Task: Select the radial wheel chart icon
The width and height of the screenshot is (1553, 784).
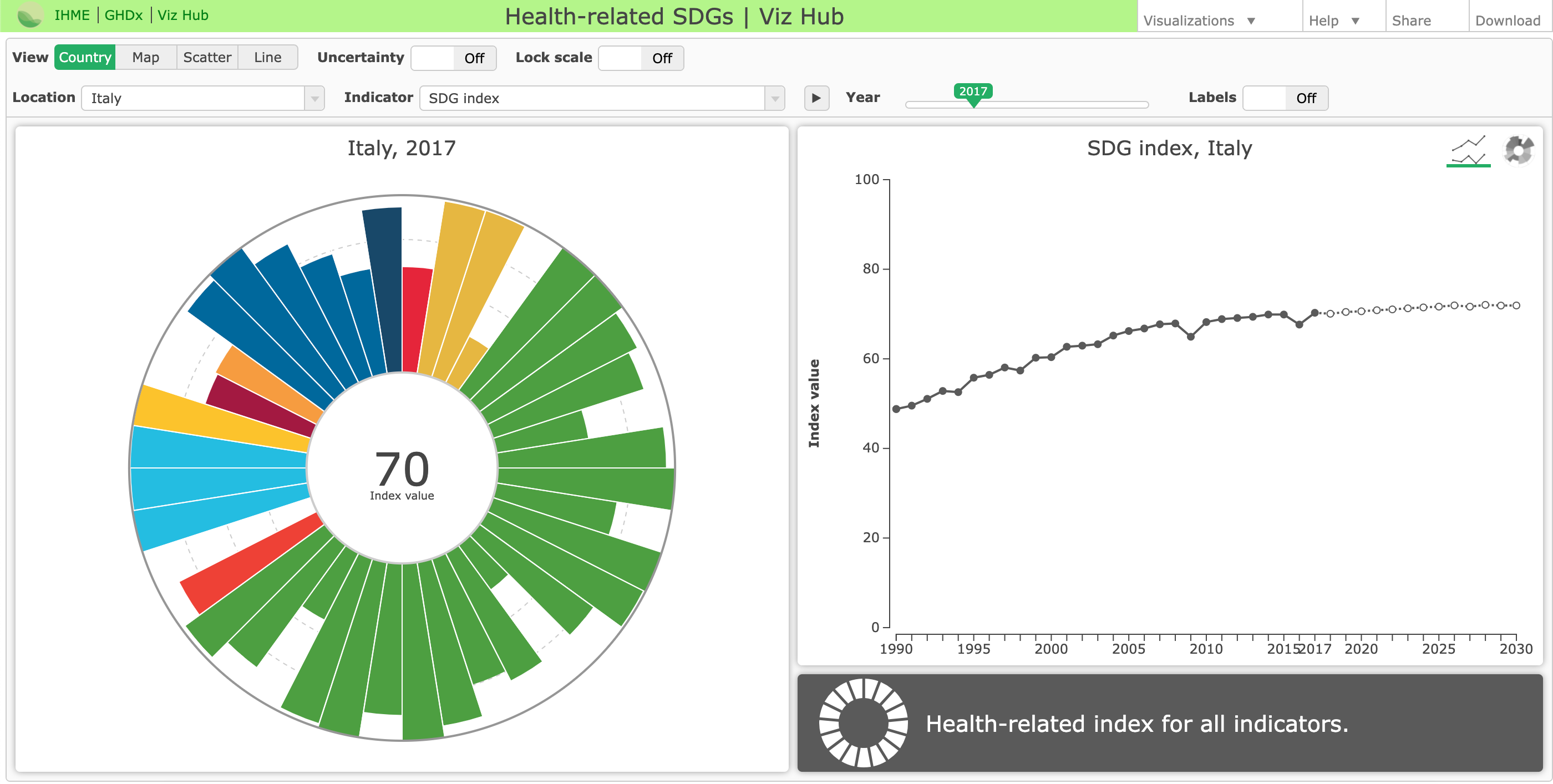Action: click(x=1518, y=150)
